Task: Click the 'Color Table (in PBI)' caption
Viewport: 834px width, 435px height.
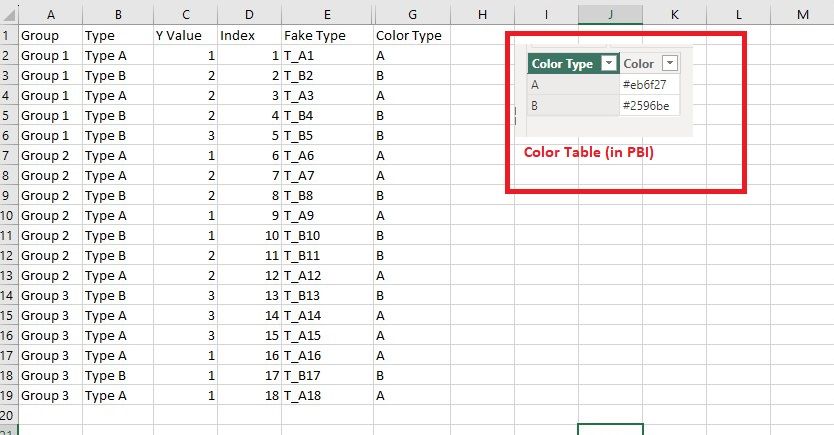Action: [x=588, y=152]
